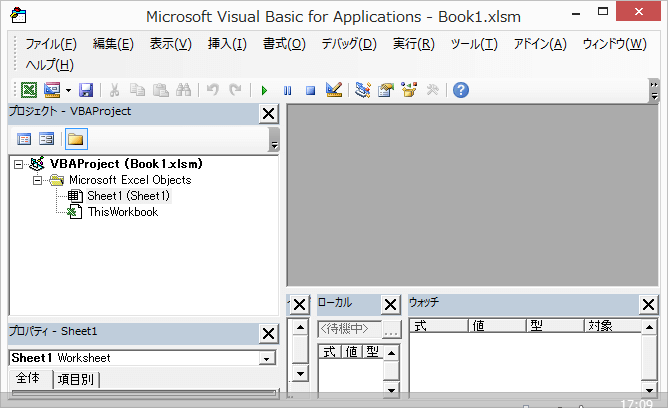Switch to Microsoft Excel view icon
Screen dimensions: 668x408
(29, 90)
